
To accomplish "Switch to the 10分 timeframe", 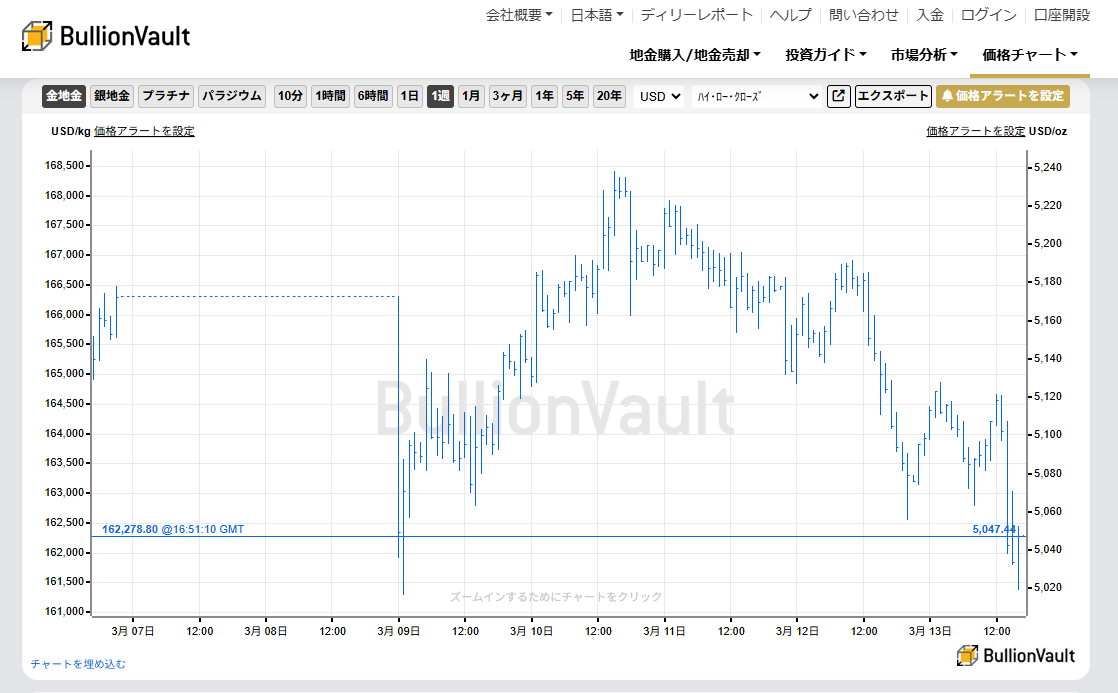I will 289,96.
